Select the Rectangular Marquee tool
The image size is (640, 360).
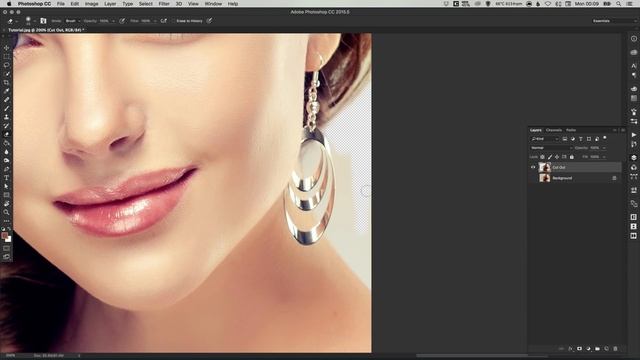pos(7,56)
